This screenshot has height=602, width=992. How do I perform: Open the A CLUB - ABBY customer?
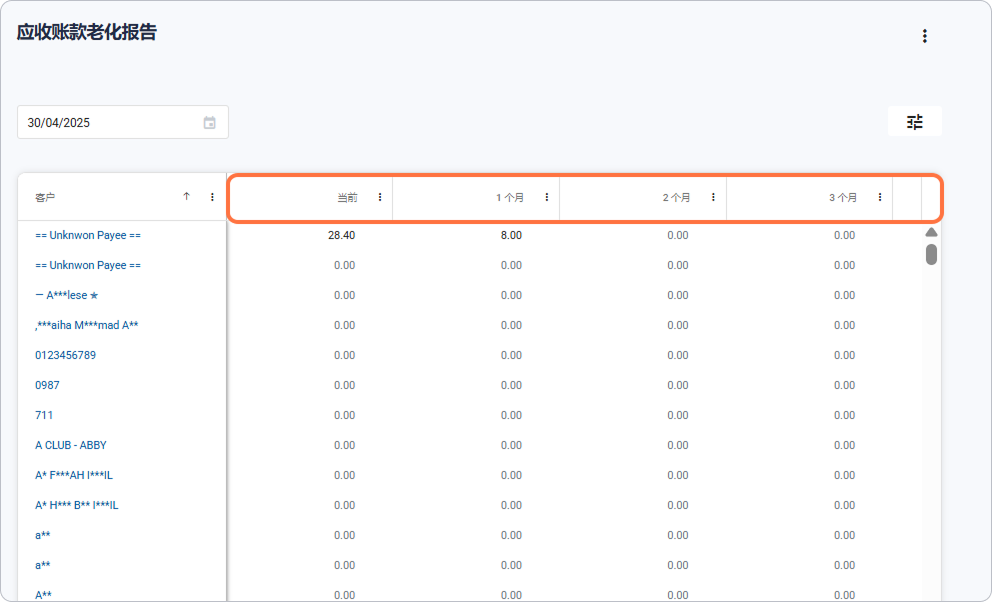point(71,445)
